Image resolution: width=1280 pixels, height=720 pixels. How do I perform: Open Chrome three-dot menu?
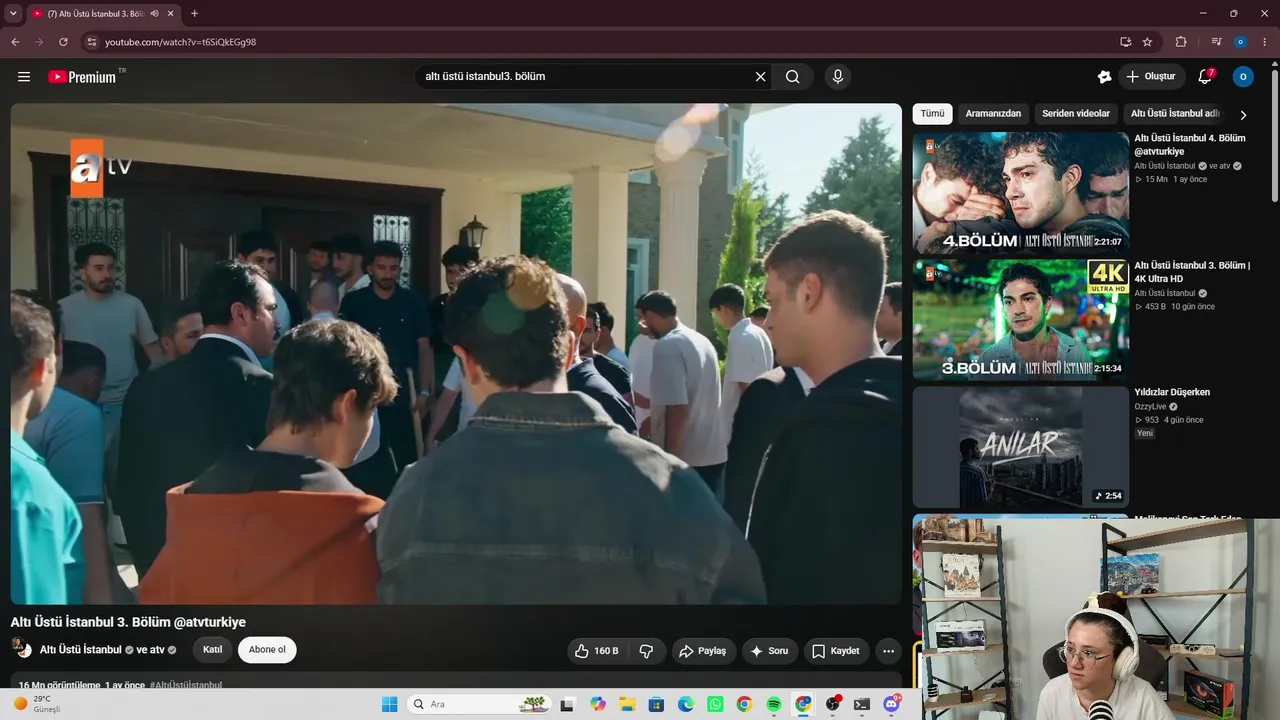(1264, 42)
